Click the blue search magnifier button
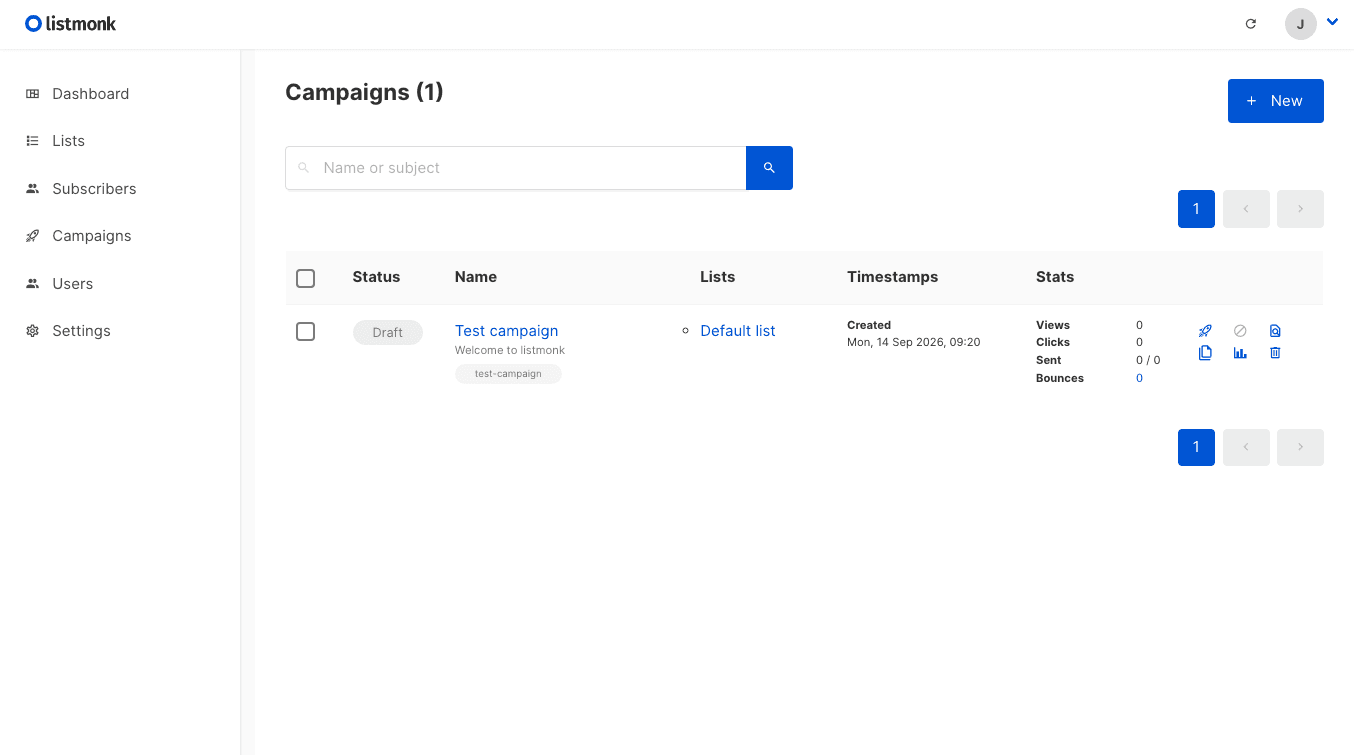Viewport: 1354px width, 755px height. [x=769, y=168]
